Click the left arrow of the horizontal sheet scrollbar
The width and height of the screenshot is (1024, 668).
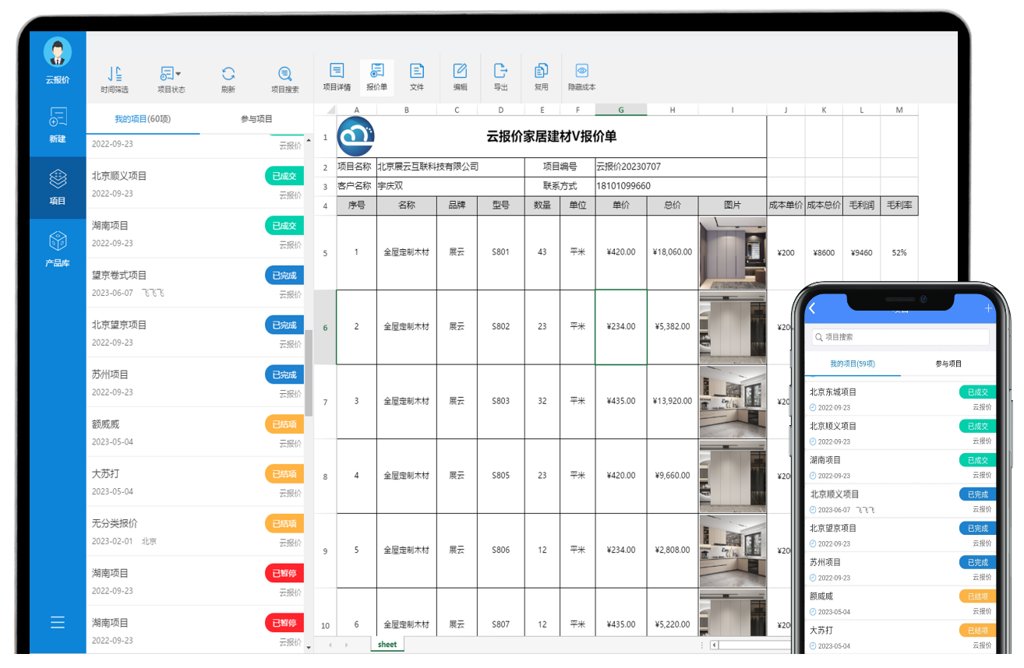pyautogui.click(x=714, y=645)
